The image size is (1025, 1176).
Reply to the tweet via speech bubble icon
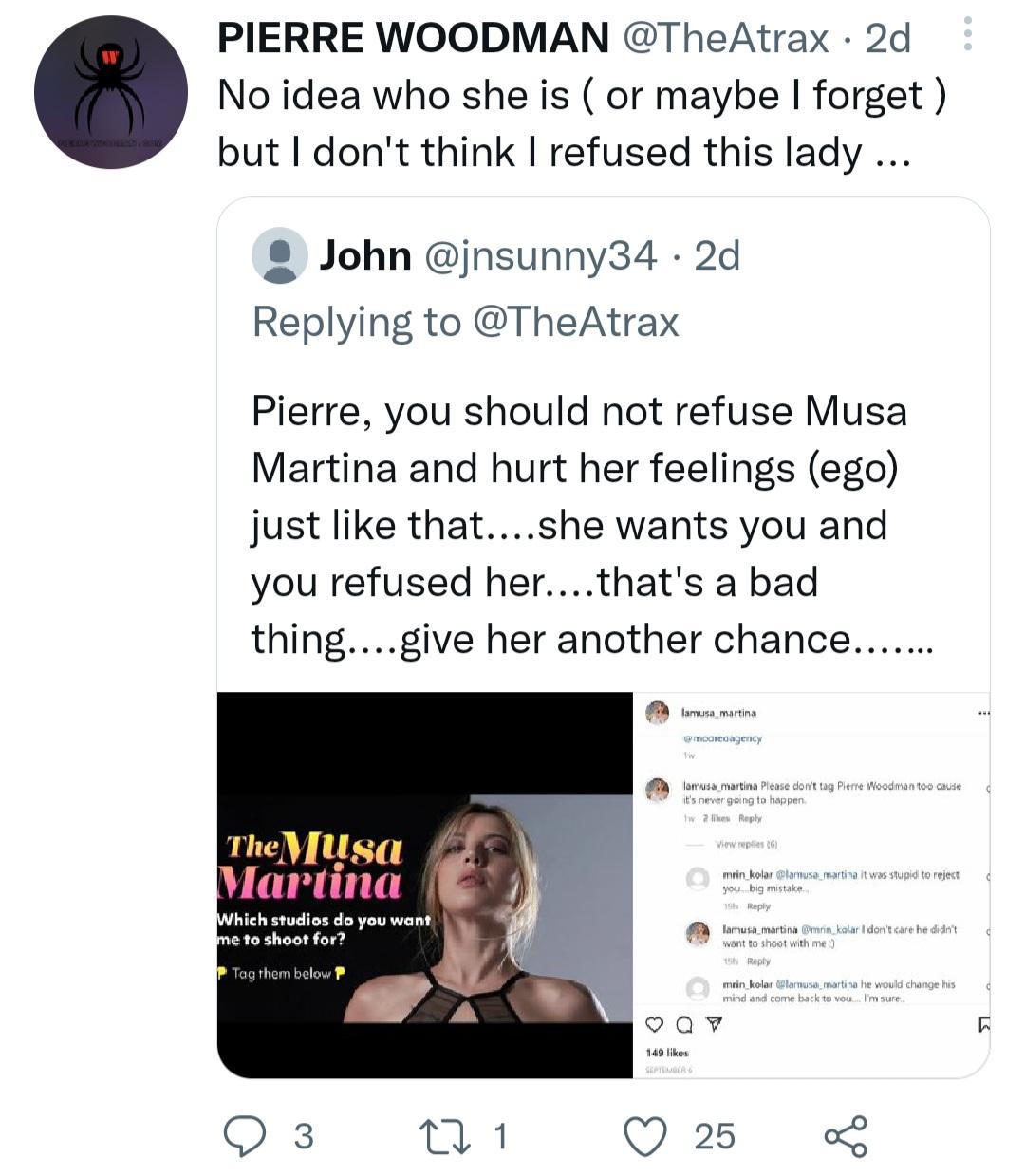pyautogui.click(x=244, y=1135)
